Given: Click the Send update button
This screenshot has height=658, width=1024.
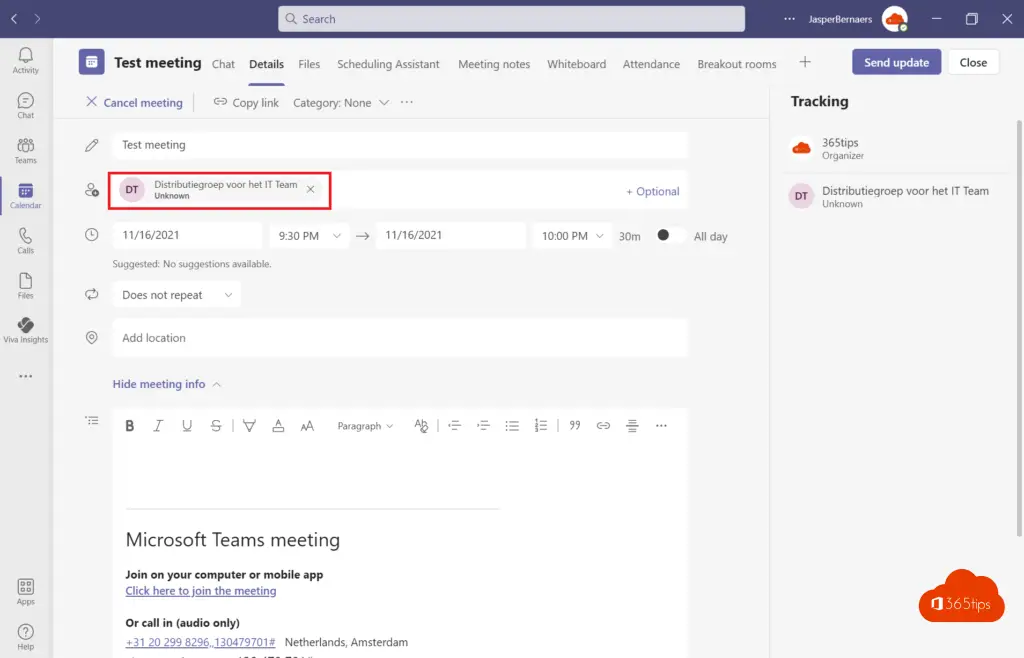Looking at the screenshot, I should [897, 62].
